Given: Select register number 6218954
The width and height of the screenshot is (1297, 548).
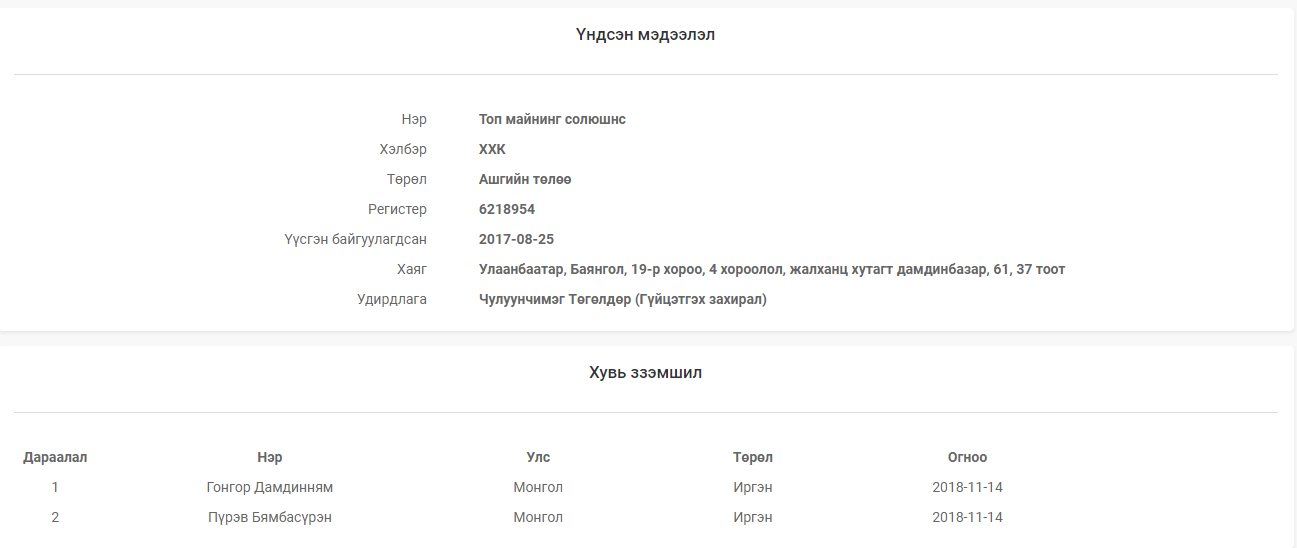Looking at the screenshot, I should [507, 209].
